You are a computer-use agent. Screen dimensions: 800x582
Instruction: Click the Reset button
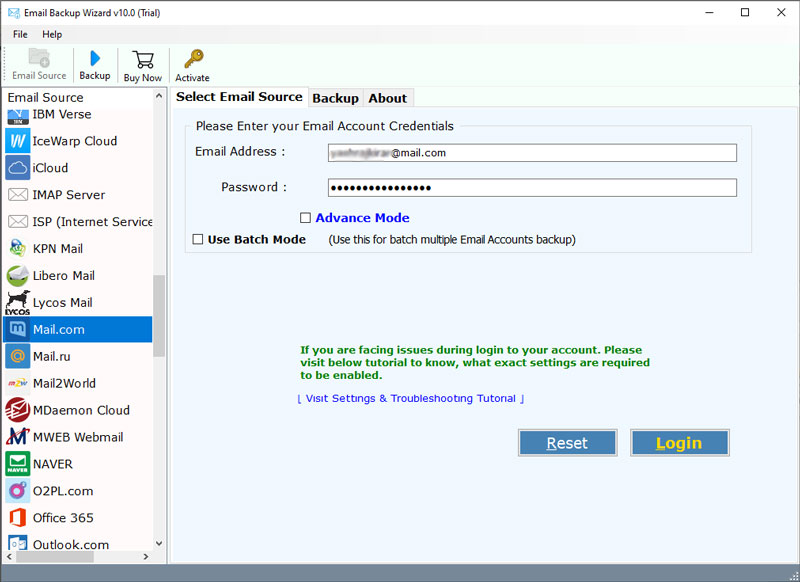click(x=567, y=443)
